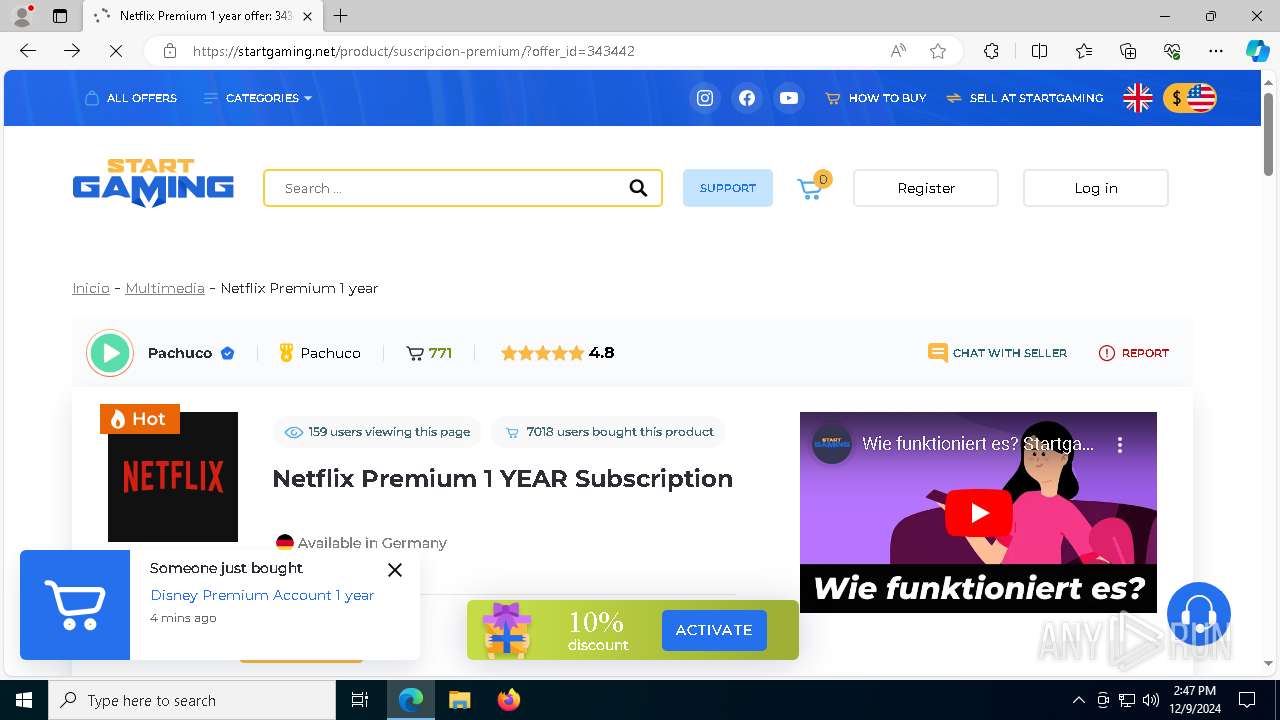Open the tab actions menu icon

tap(60, 16)
